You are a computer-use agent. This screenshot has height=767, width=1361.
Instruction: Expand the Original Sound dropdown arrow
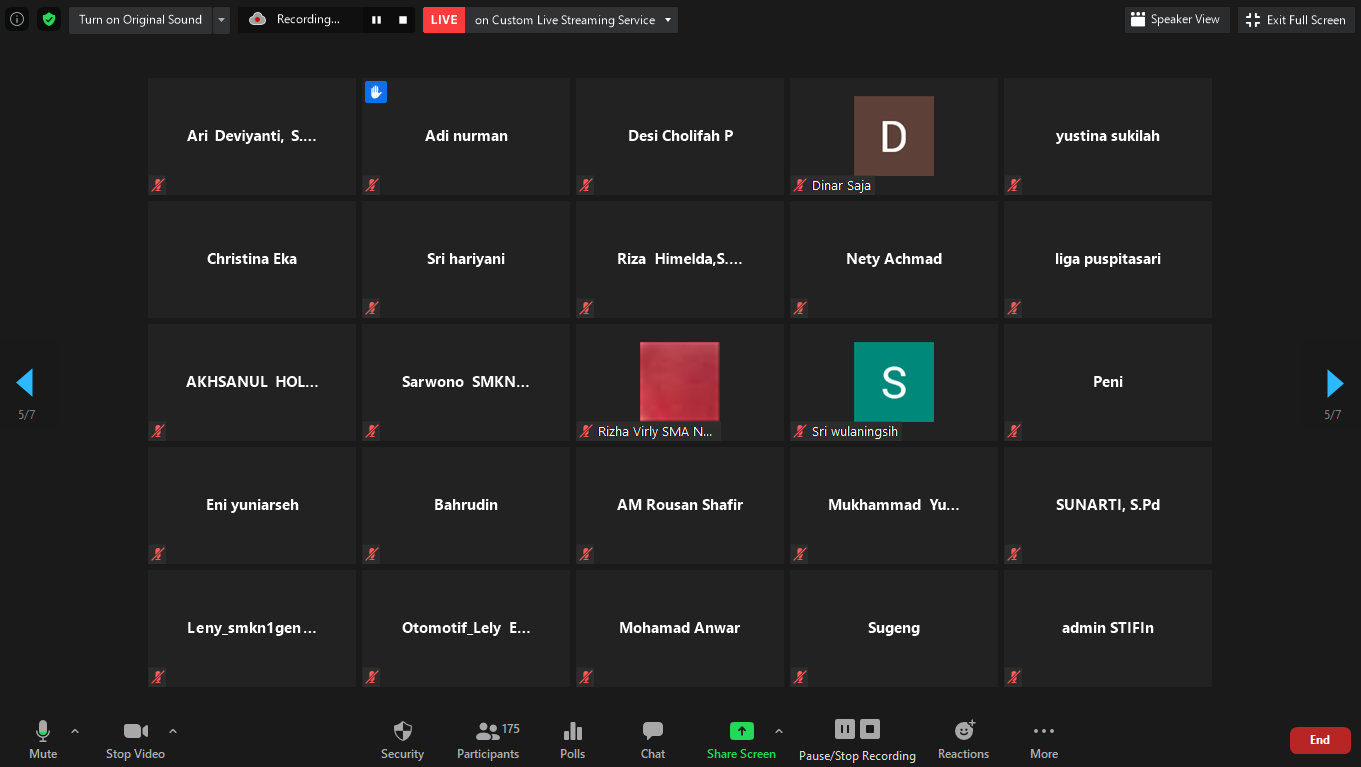click(x=222, y=20)
